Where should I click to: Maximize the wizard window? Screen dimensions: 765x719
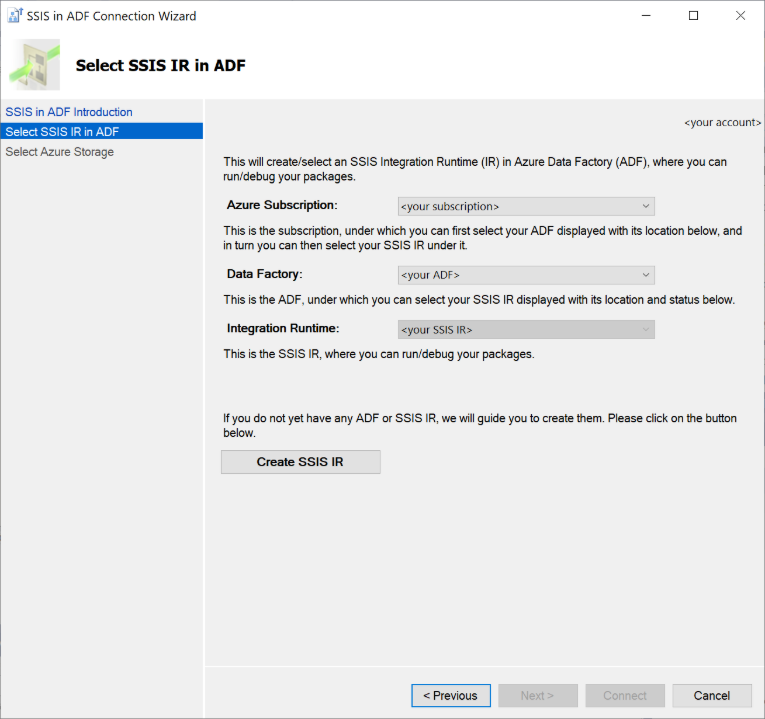click(x=693, y=16)
